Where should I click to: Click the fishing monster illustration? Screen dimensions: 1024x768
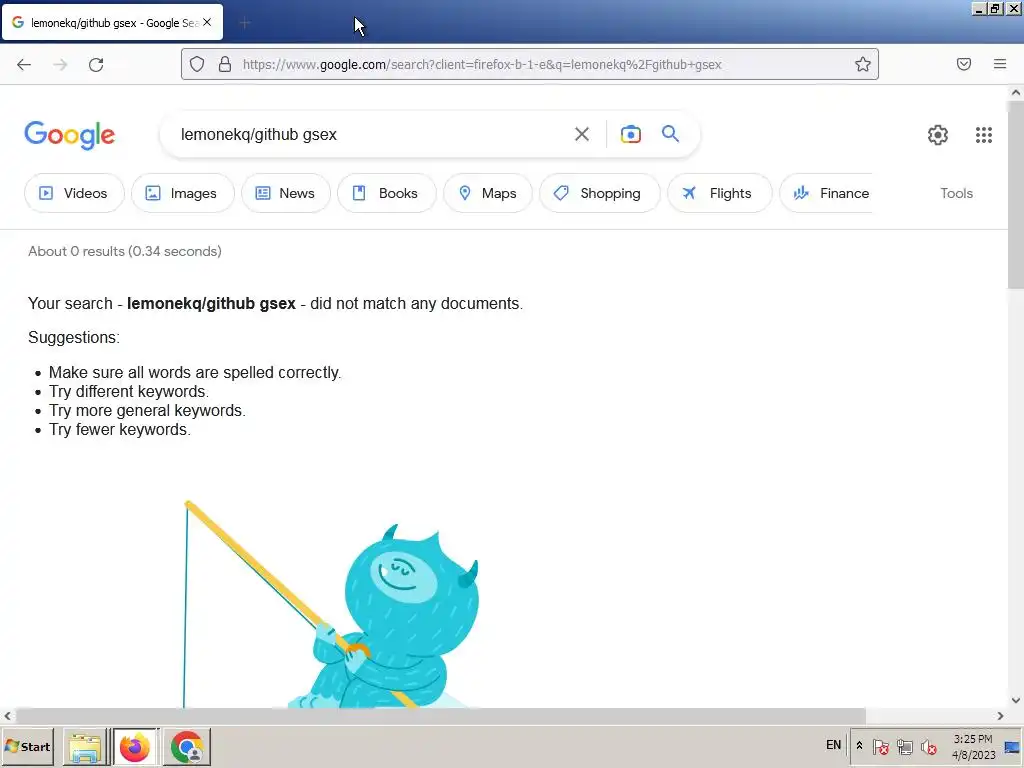331,604
